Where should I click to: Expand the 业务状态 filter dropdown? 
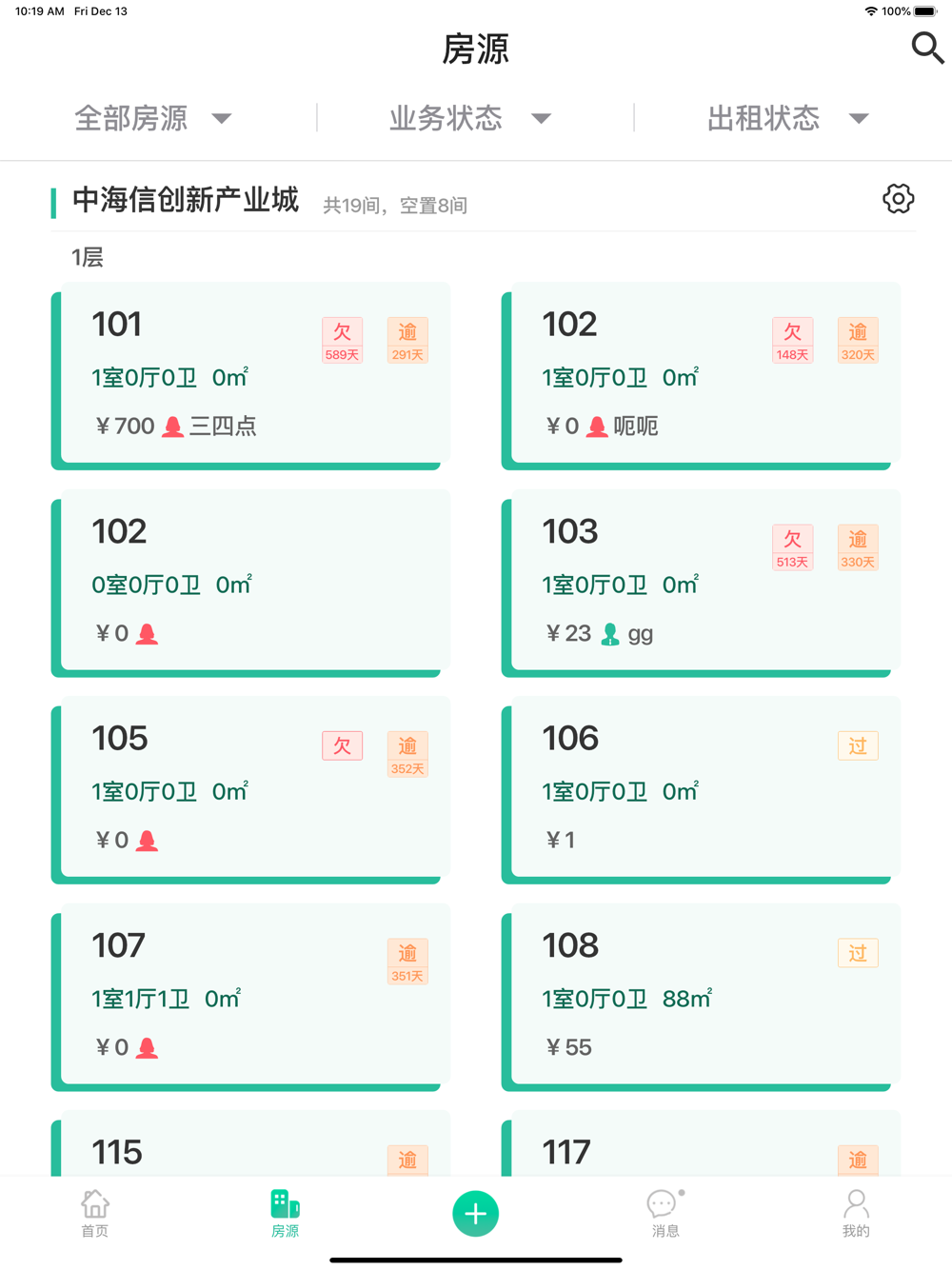pyautogui.click(x=469, y=118)
